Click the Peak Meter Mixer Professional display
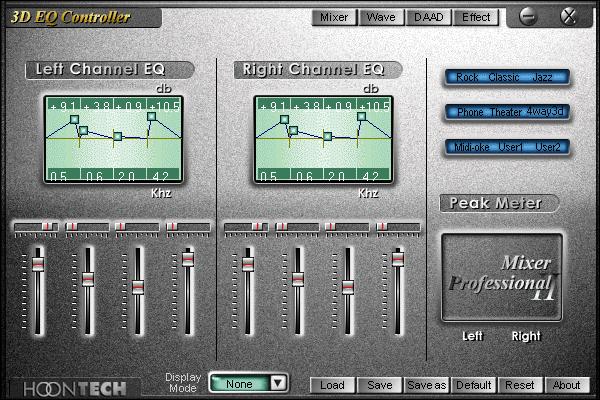Screen dimensions: 600x400 502,277
